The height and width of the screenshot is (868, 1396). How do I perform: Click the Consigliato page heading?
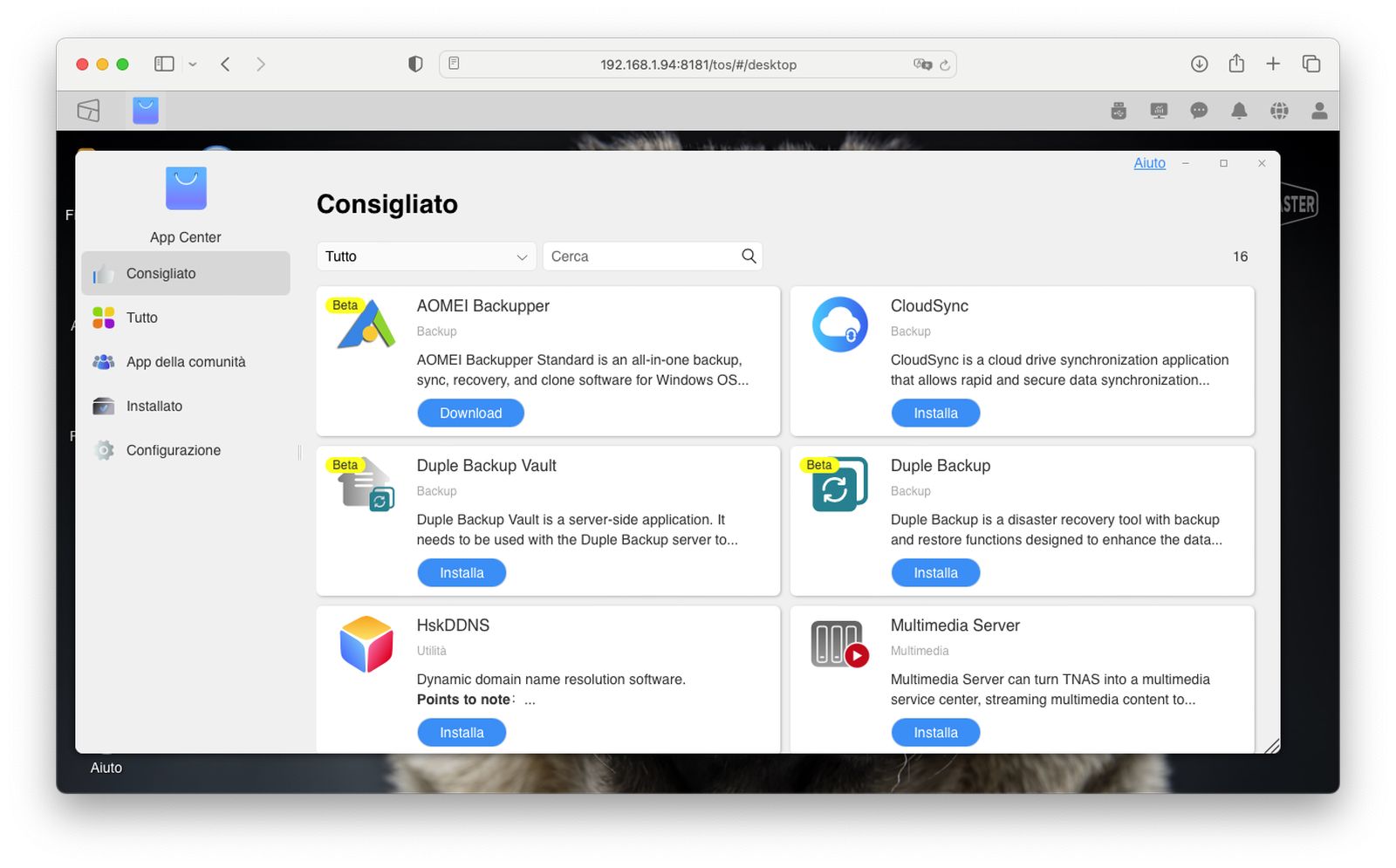[x=387, y=204]
